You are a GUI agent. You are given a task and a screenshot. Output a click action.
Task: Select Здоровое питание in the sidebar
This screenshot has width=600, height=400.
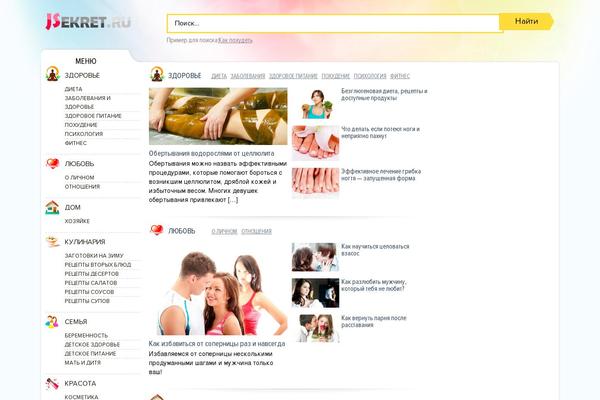(93, 116)
